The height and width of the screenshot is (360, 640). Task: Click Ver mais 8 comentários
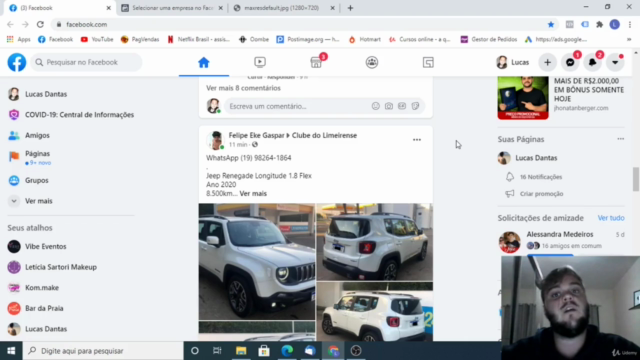[x=243, y=88]
